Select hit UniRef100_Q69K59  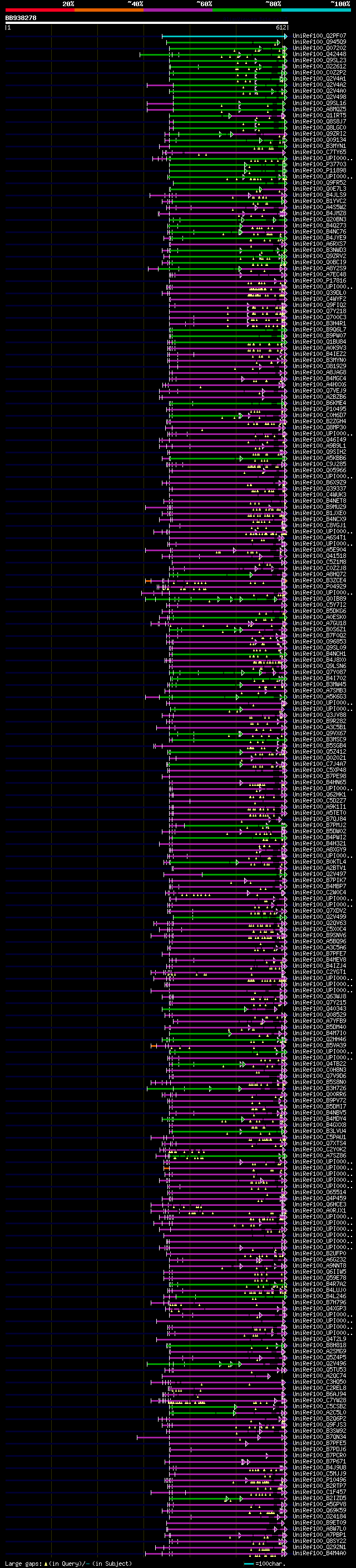319,1510
